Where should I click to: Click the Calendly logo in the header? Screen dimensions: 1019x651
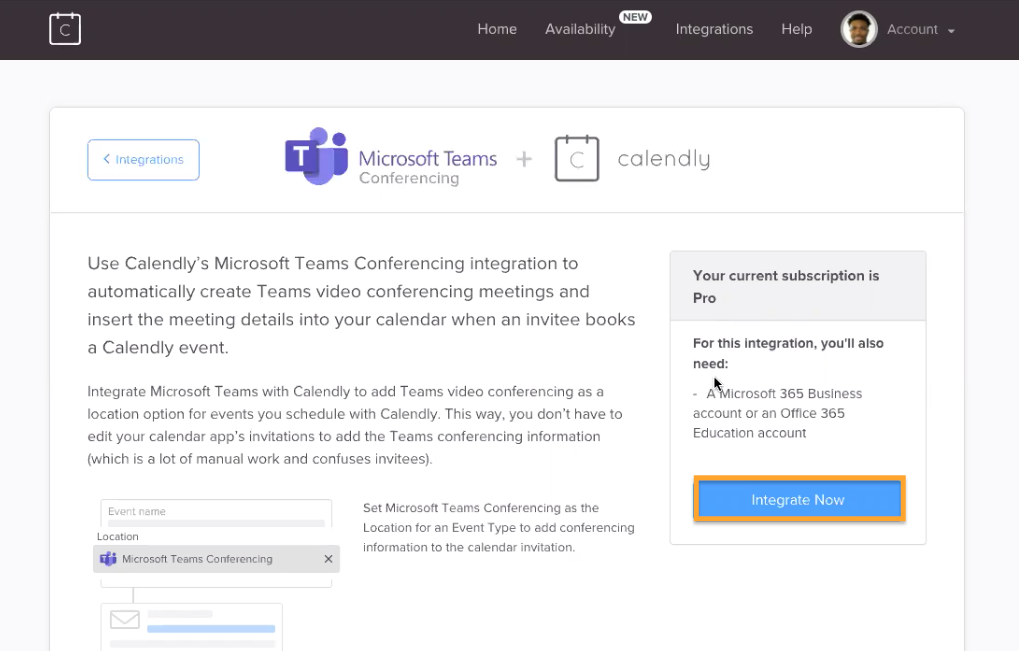pos(65,29)
